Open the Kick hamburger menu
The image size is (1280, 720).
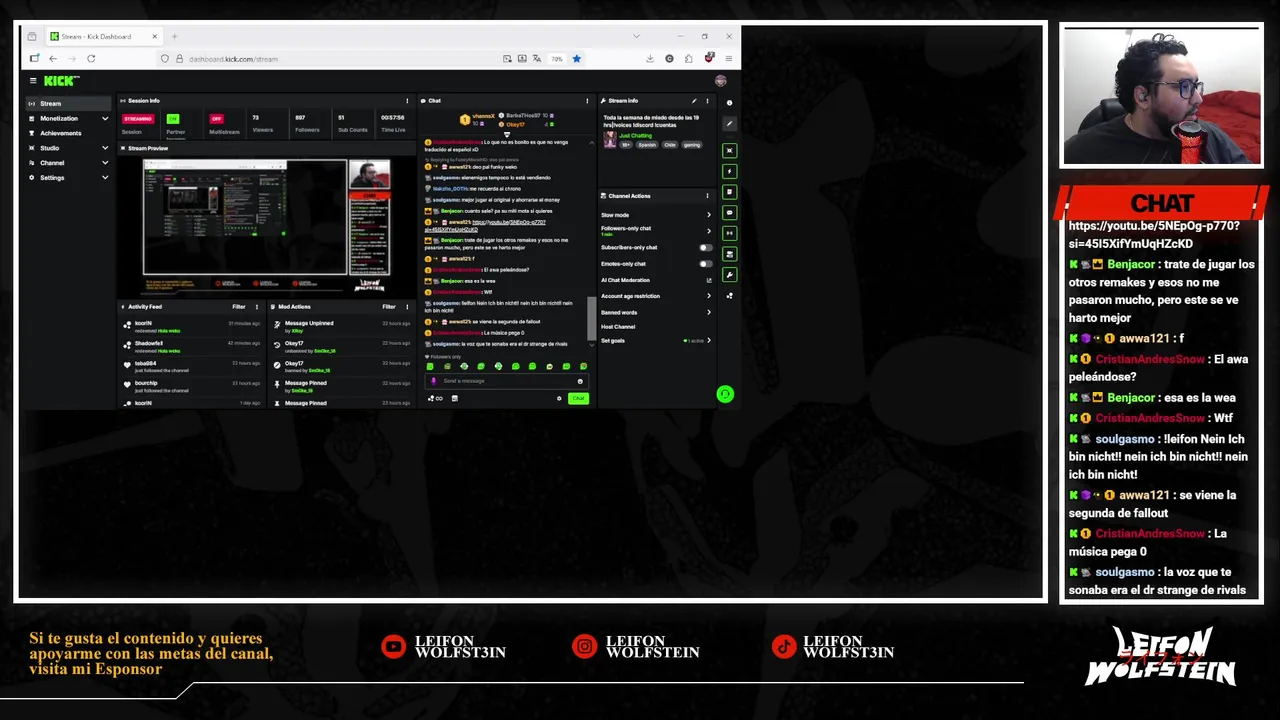33,81
